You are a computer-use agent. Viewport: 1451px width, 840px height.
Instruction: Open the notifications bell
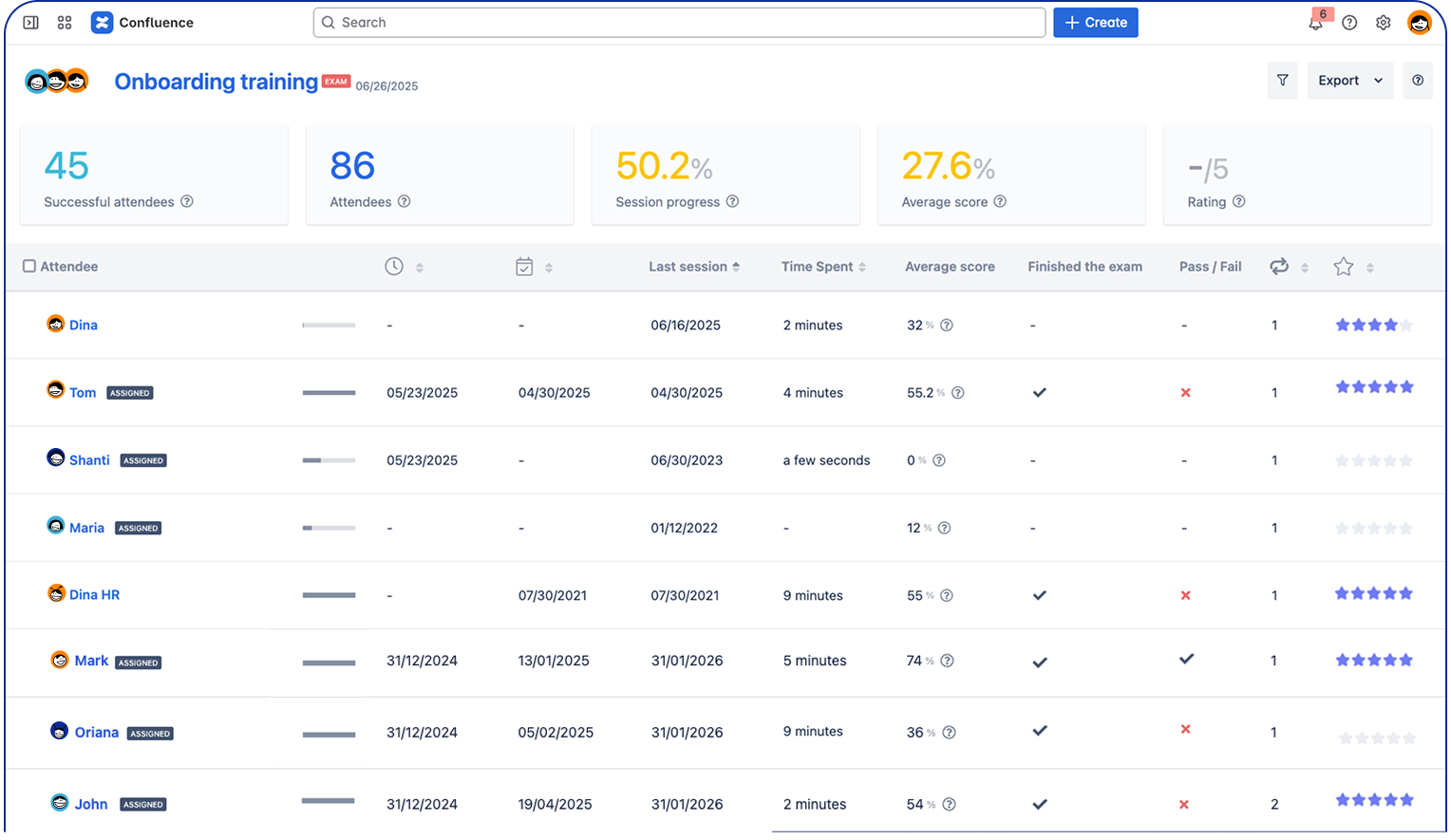point(1315,23)
